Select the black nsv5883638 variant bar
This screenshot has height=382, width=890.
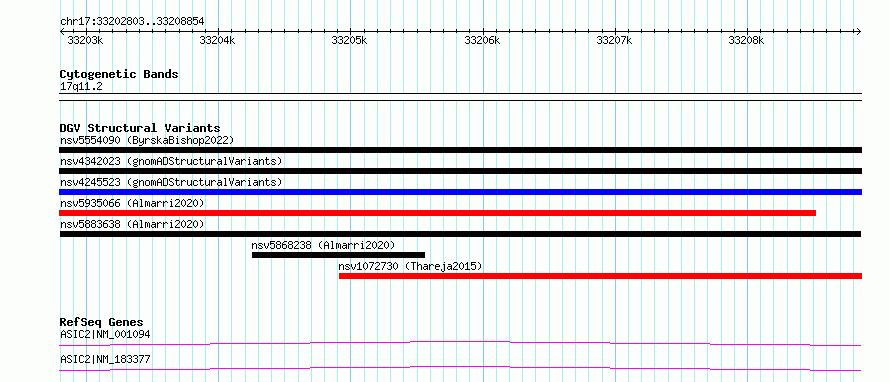tap(460, 234)
